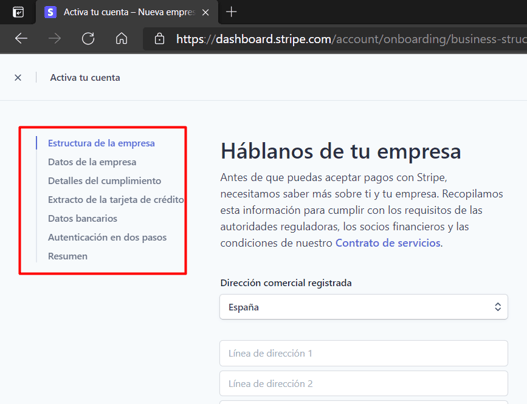This screenshot has height=404, width=527.
Task: Open Detalles del cumplimiento step
Action: tap(105, 181)
